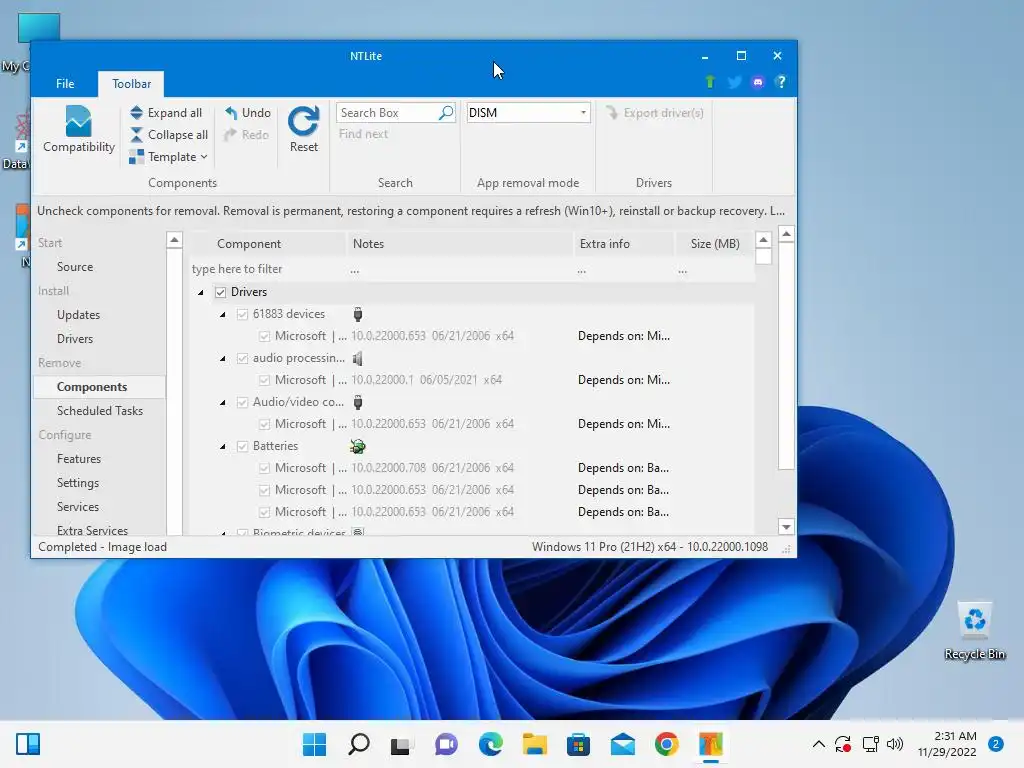The height and width of the screenshot is (768, 1024).
Task: Open the Recycle Bin desktop icon
Action: pyautogui.click(x=974, y=630)
